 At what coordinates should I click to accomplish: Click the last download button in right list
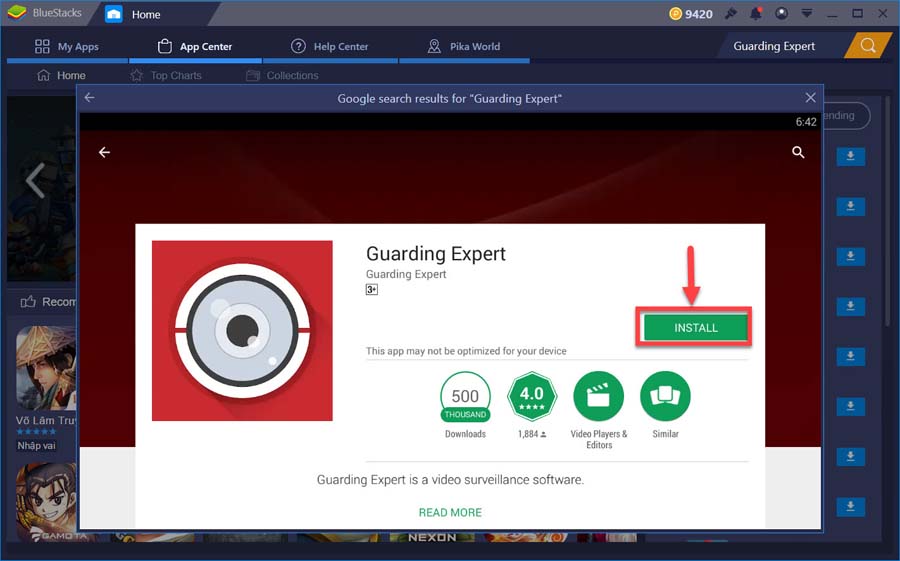pos(850,506)
